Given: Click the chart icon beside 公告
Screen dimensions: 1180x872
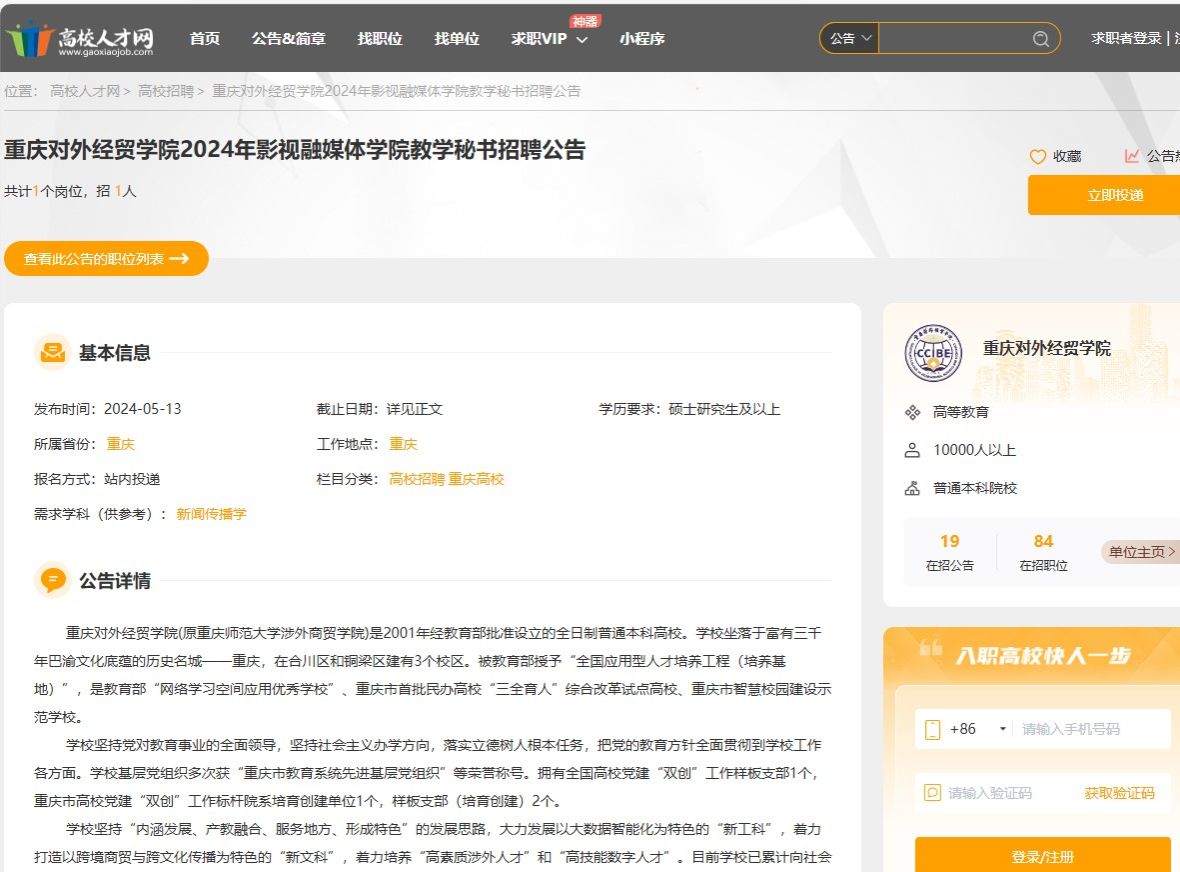Looking at the screenshot, I should point(1132,156).
